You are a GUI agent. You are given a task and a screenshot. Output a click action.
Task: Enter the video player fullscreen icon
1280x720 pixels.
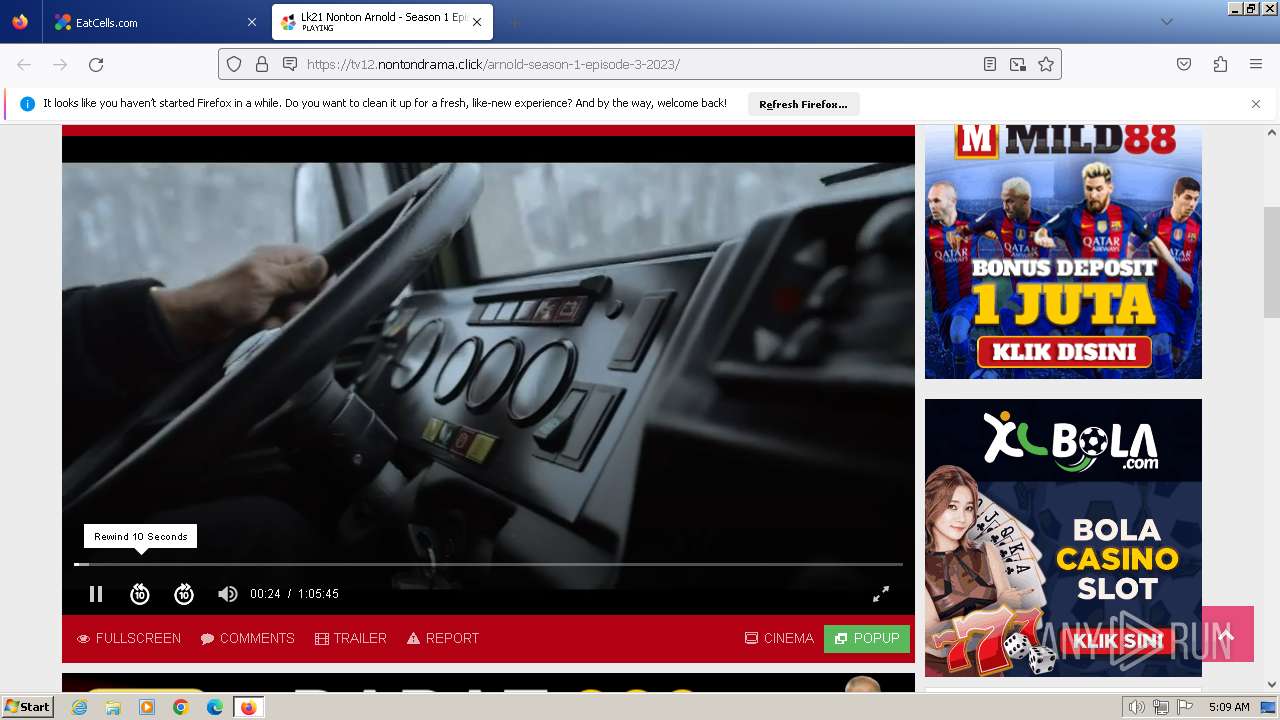pos(881,594)
